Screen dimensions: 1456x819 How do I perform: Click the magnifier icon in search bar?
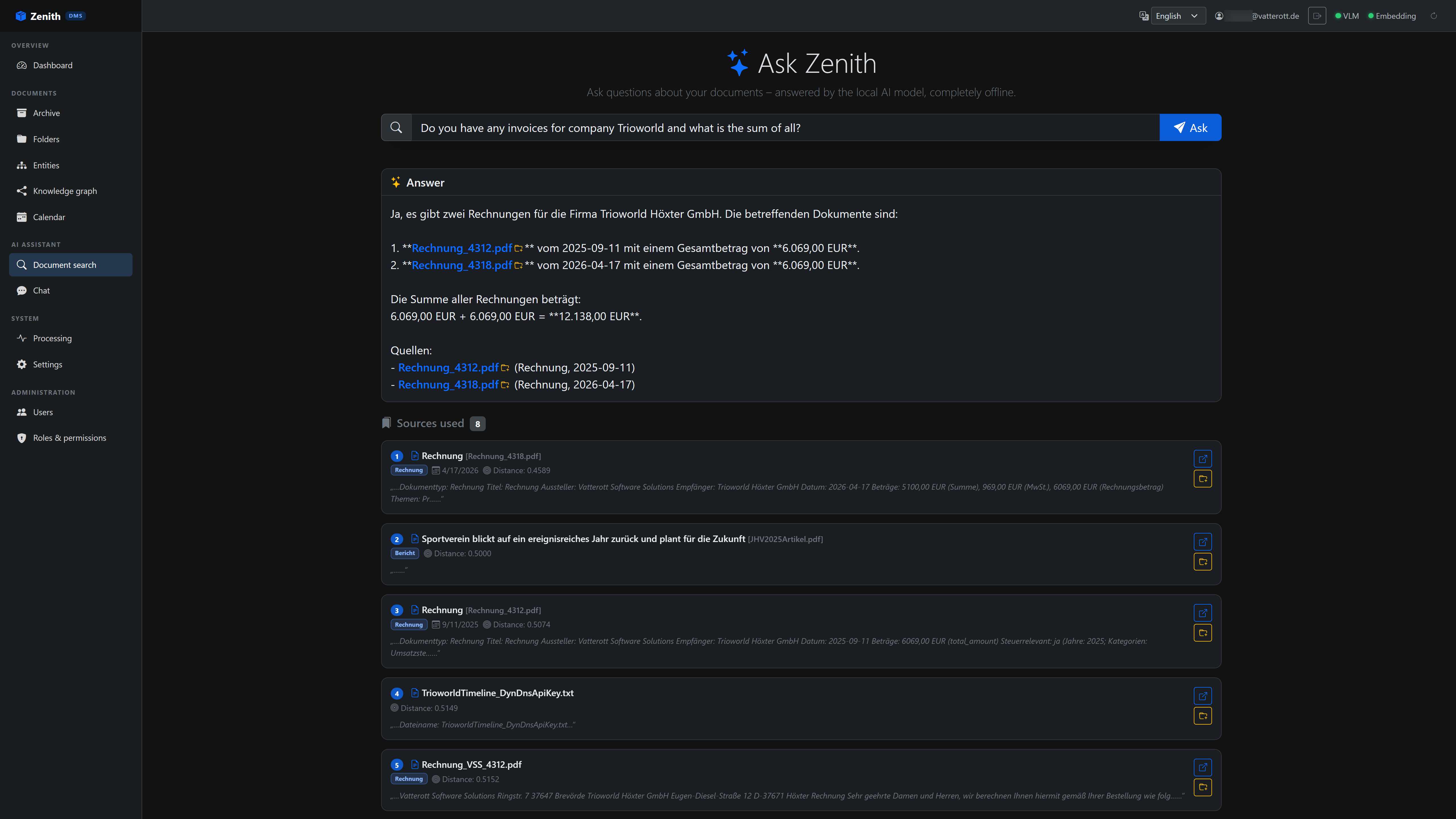pyautogui.click(x=396, y=128)
